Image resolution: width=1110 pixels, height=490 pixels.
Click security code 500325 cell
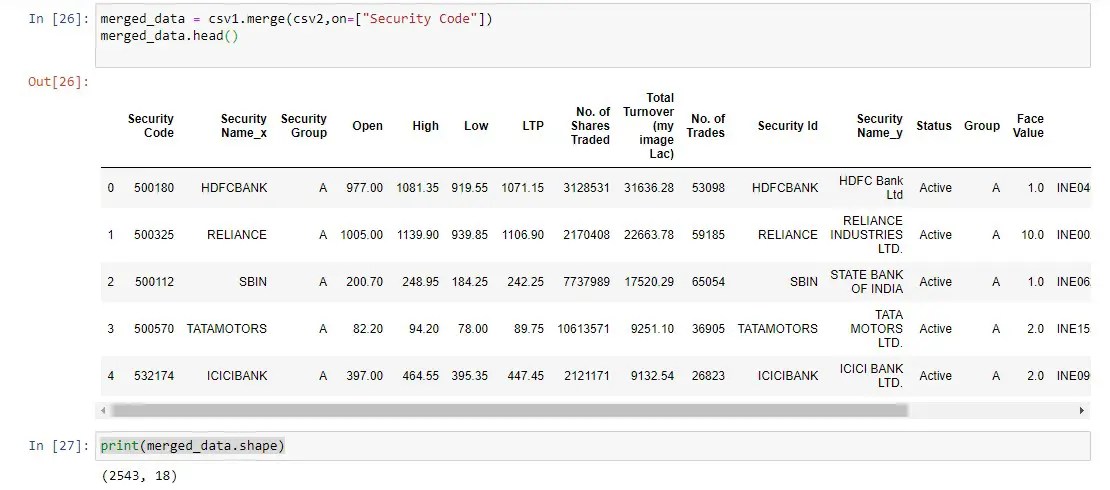(154, 234)
